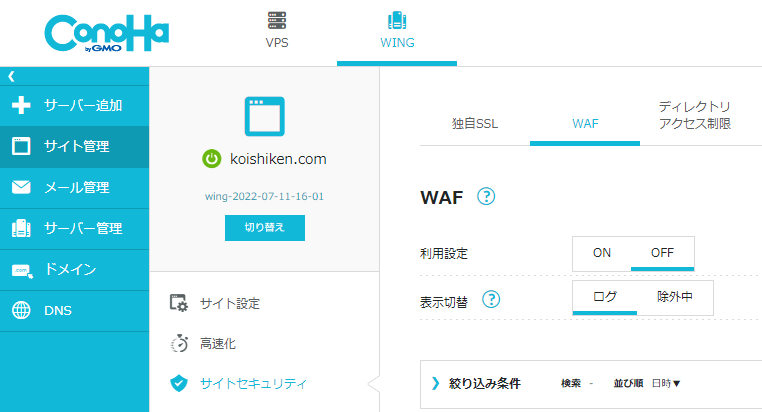
Task: Click the .com icon for ドメイン
Action: [x=22, y=270]
